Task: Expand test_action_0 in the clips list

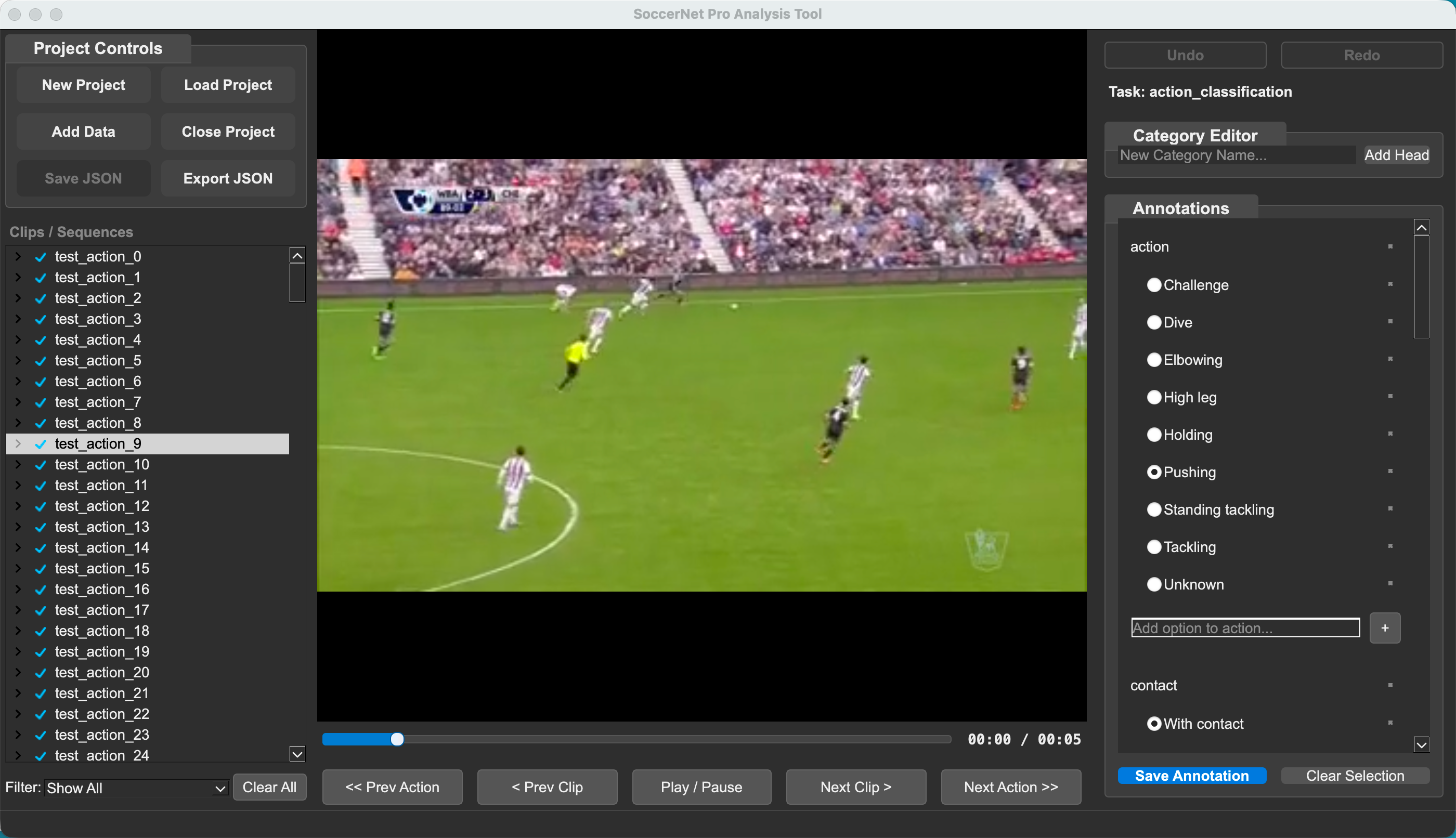Action: 18,257
